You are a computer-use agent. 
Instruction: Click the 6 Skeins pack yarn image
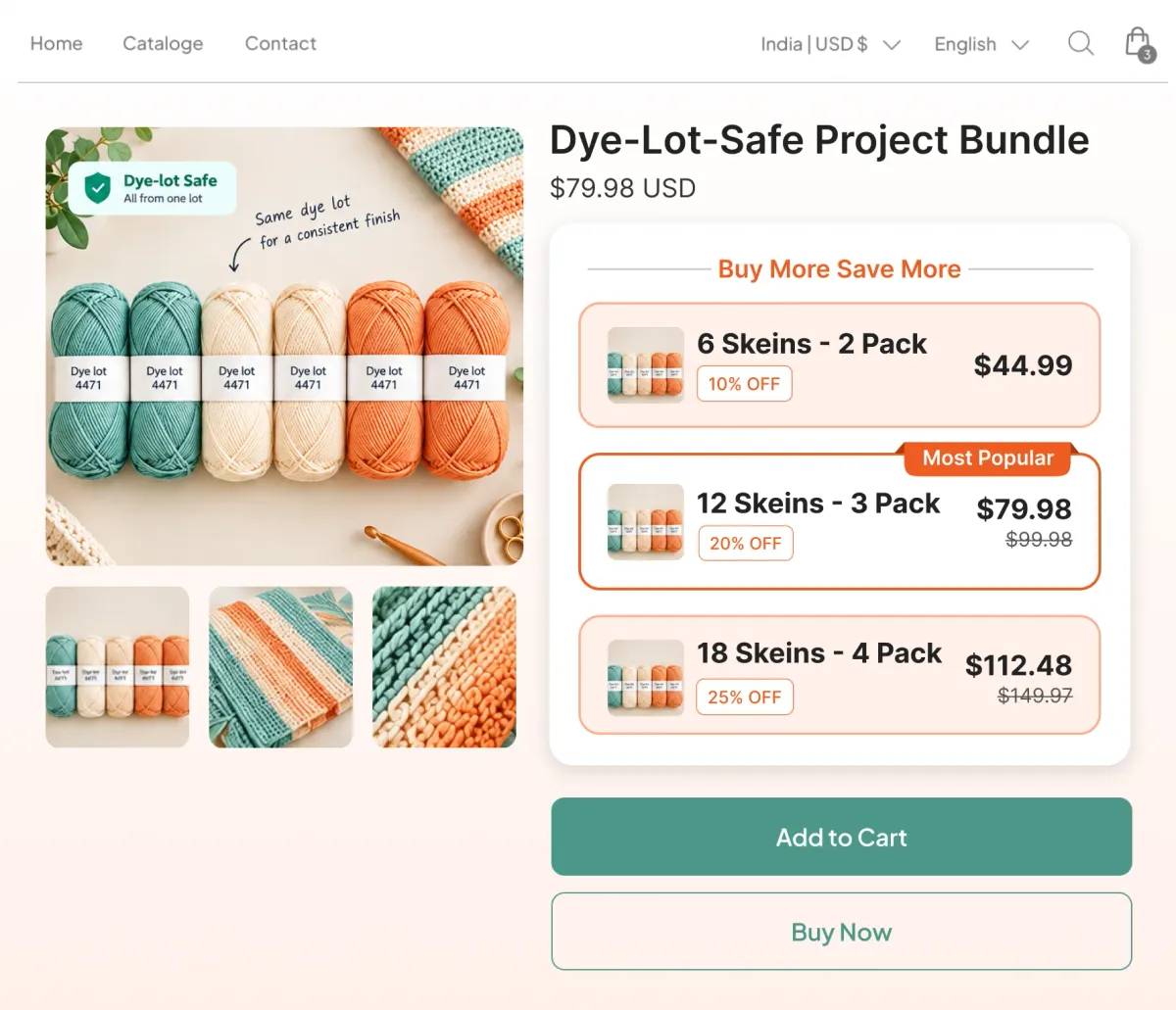coord(646,364)
